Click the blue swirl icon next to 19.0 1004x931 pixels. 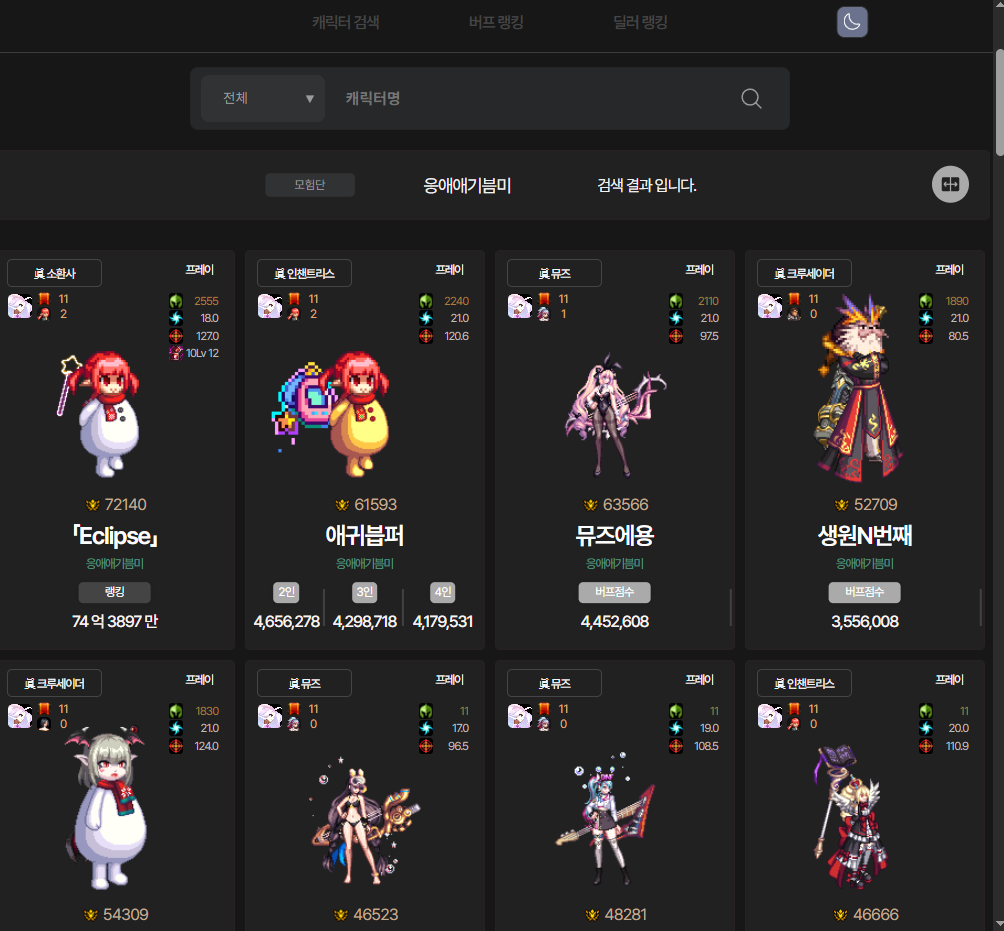tap(676, 728)
